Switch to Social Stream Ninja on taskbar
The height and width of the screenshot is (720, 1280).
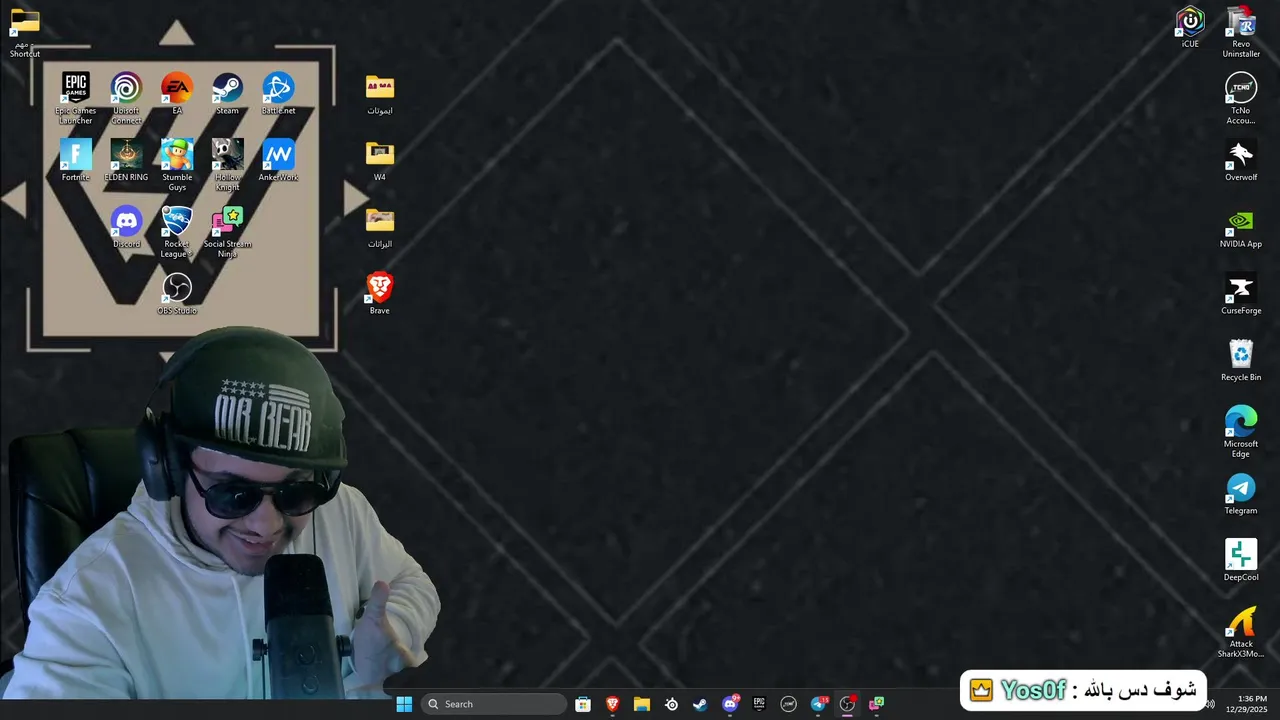[x=877, y=704]
